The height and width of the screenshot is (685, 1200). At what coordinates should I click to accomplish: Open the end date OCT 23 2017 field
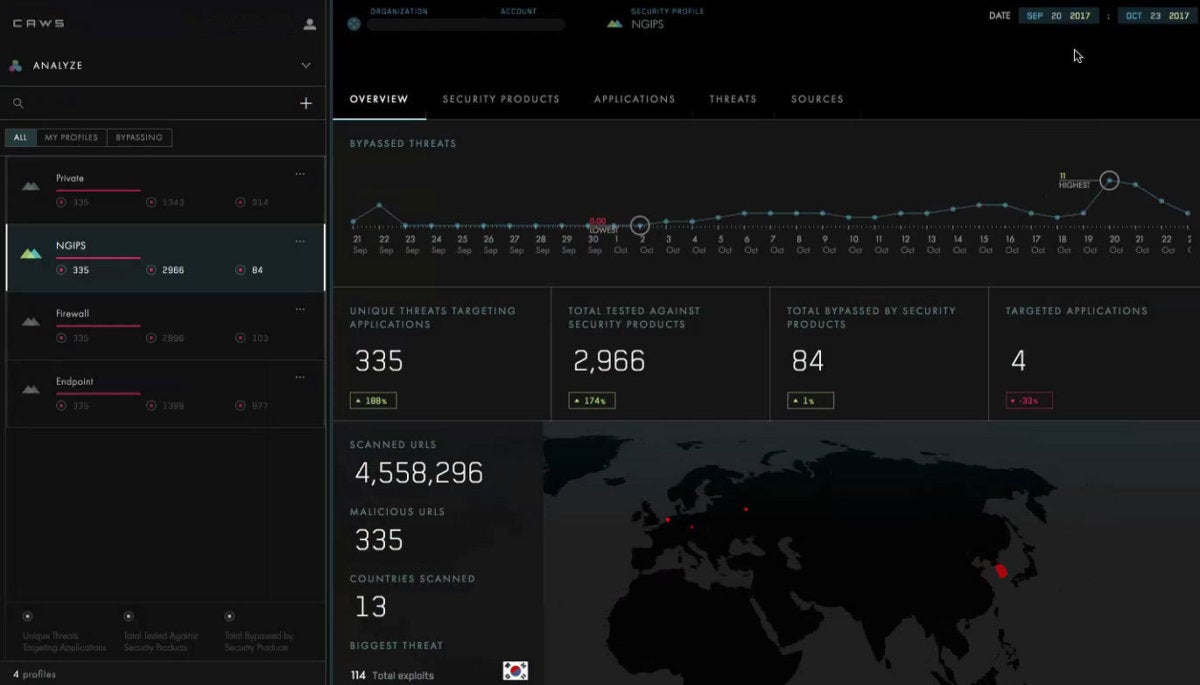(x=1158, y=16)
